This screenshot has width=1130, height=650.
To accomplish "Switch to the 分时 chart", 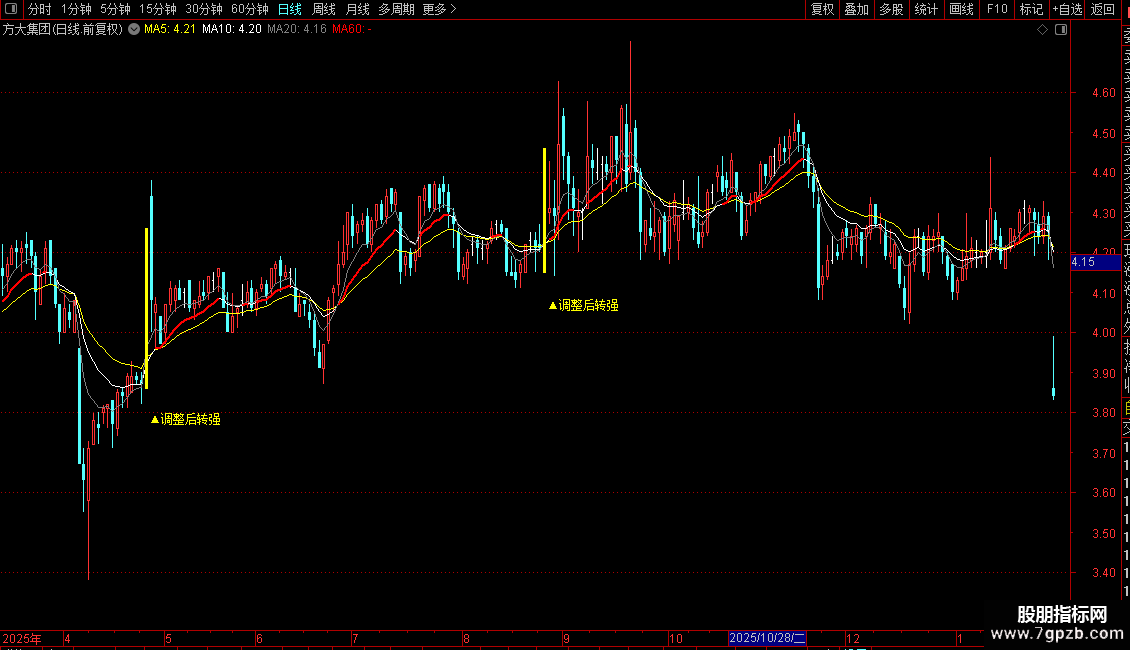I will point(40,9).
